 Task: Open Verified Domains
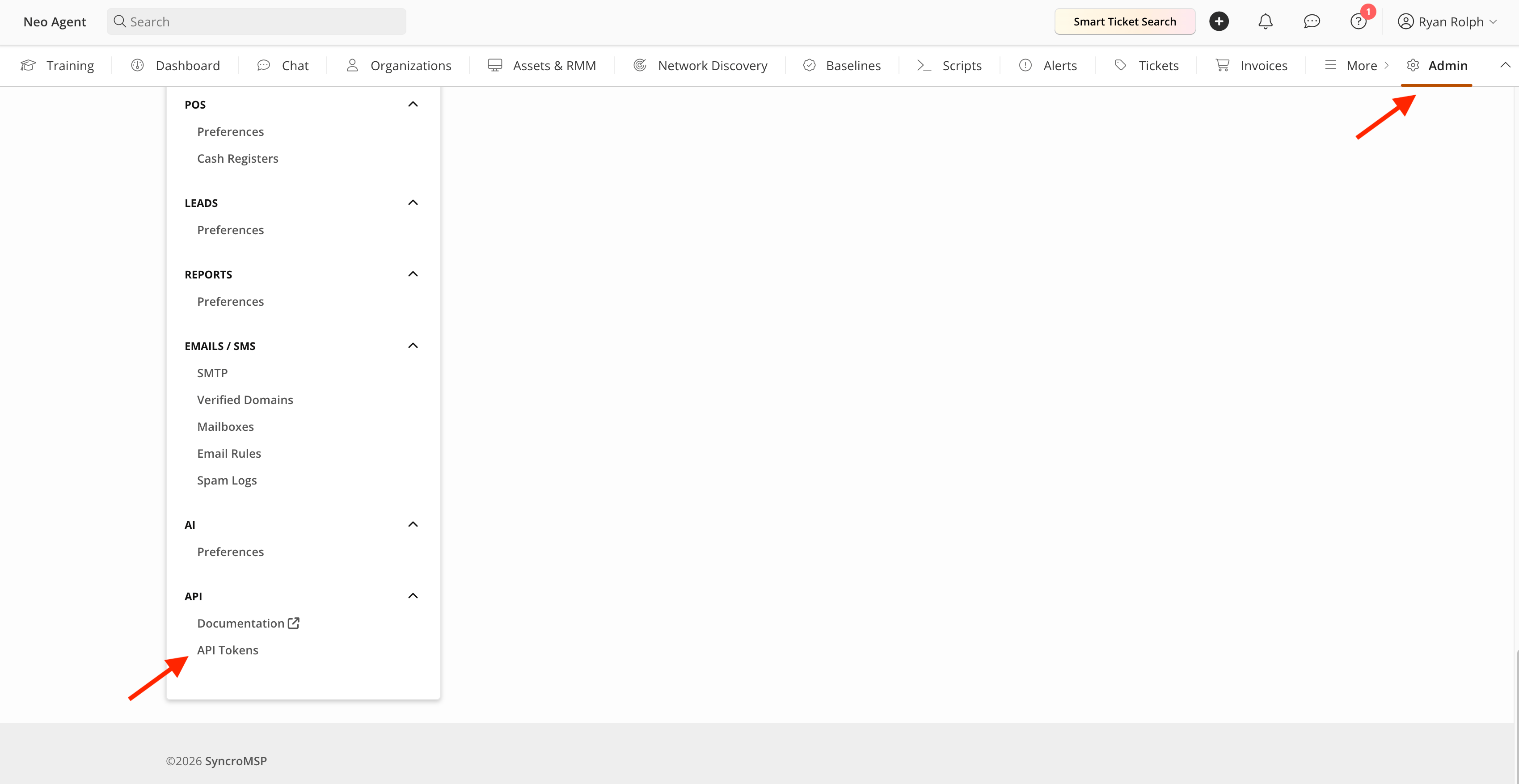(245, 400)
